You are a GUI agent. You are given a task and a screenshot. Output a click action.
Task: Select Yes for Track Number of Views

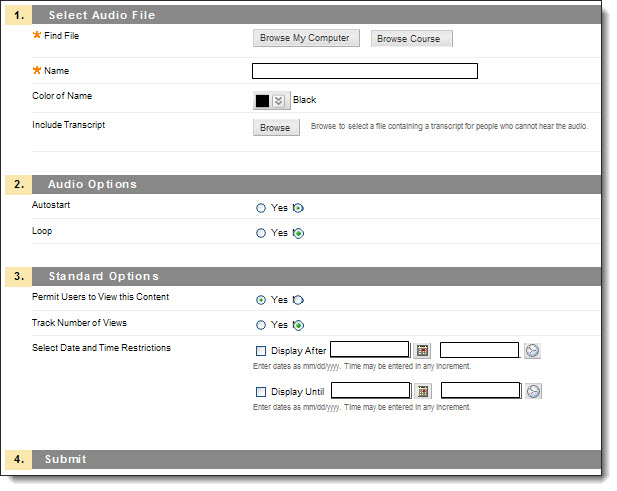(x=261, y=325)
